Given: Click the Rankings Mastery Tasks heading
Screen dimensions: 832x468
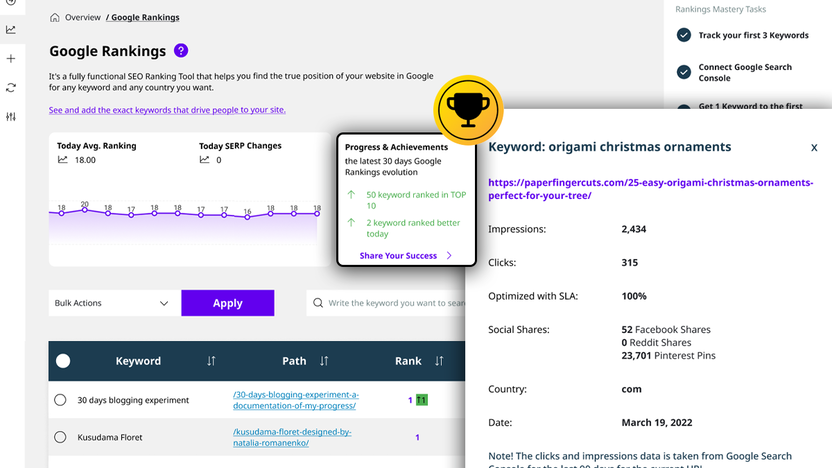Looking at the screenshot, I should pos(721,9).
